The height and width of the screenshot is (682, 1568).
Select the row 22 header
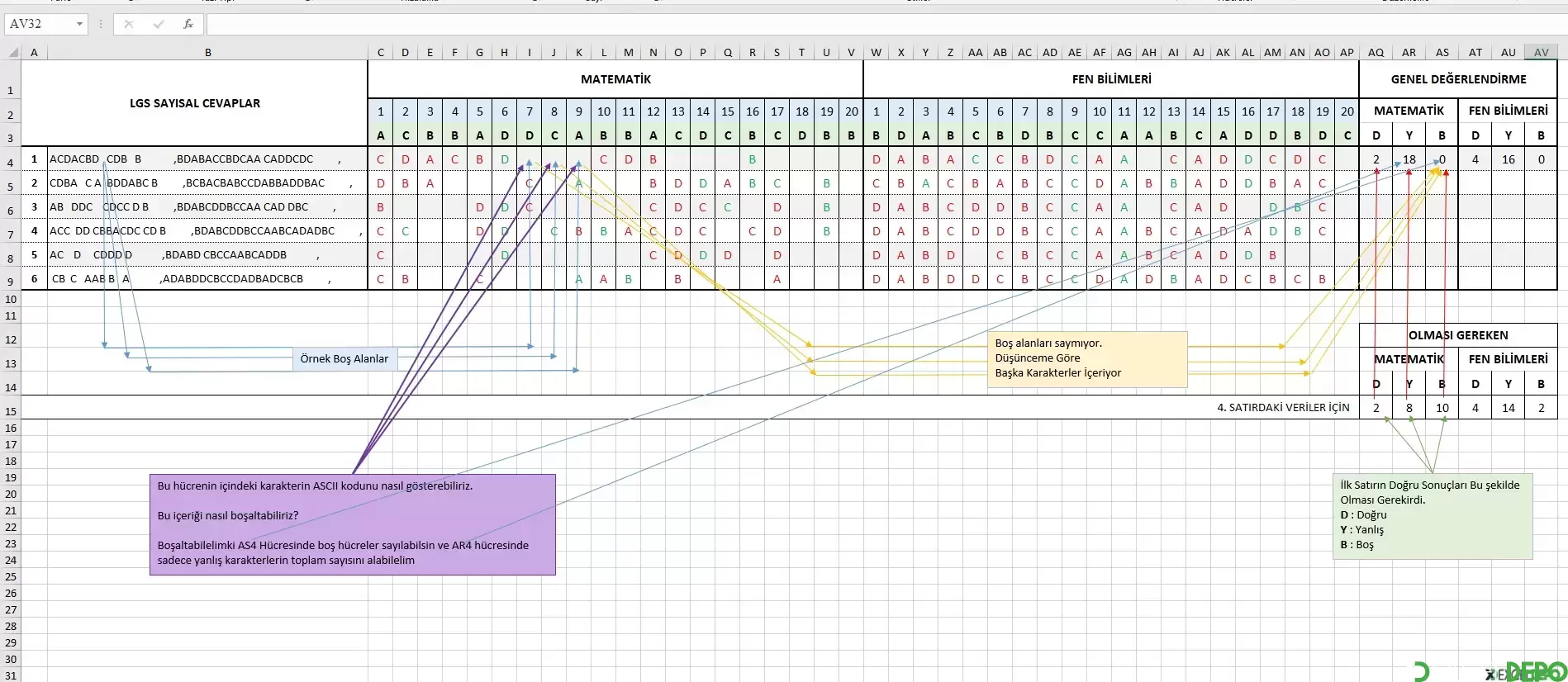10,527
